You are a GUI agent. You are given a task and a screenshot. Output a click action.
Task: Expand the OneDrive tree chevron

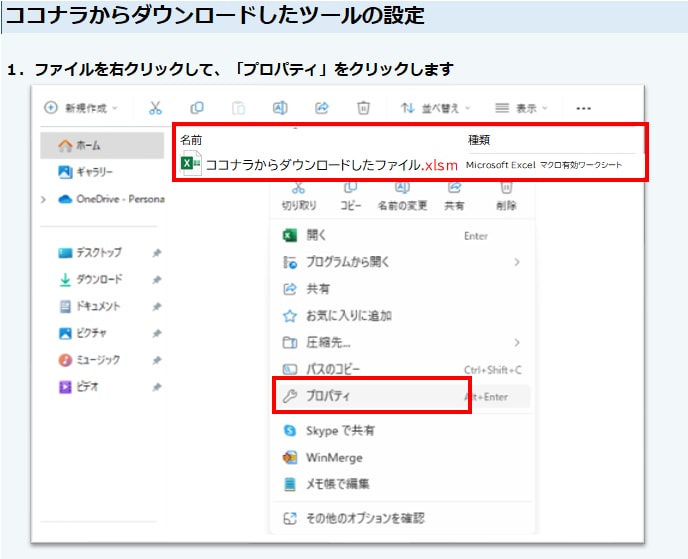point(43,200)
